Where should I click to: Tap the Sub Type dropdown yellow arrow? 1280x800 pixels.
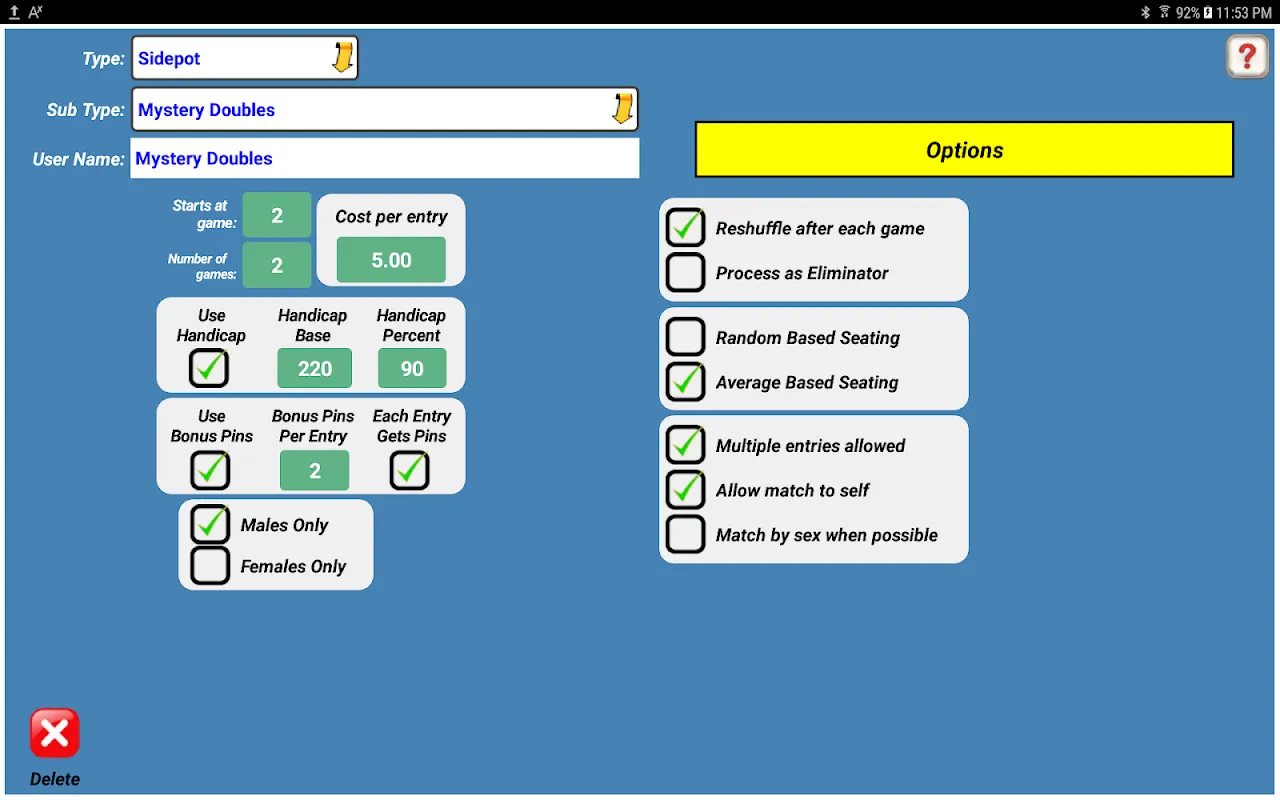coord(622,109)
